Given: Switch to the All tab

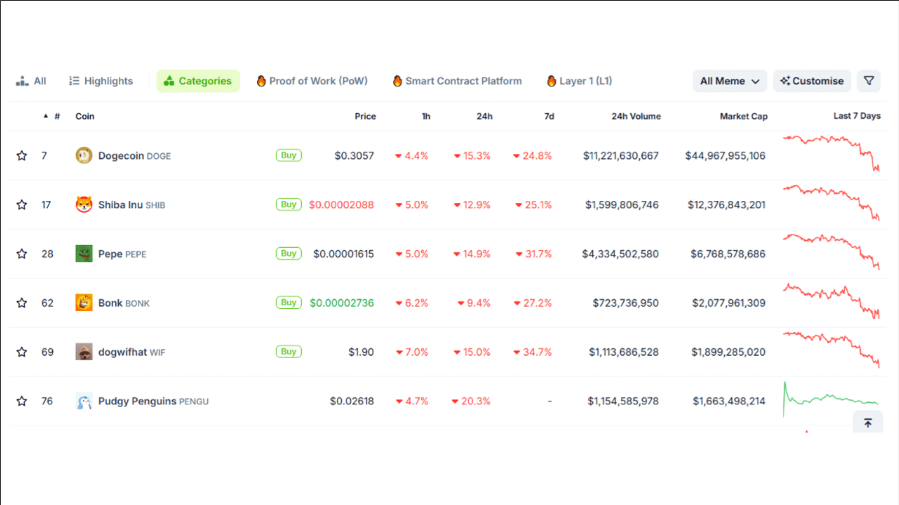Looking at the screenshot, I should [31, 81].
